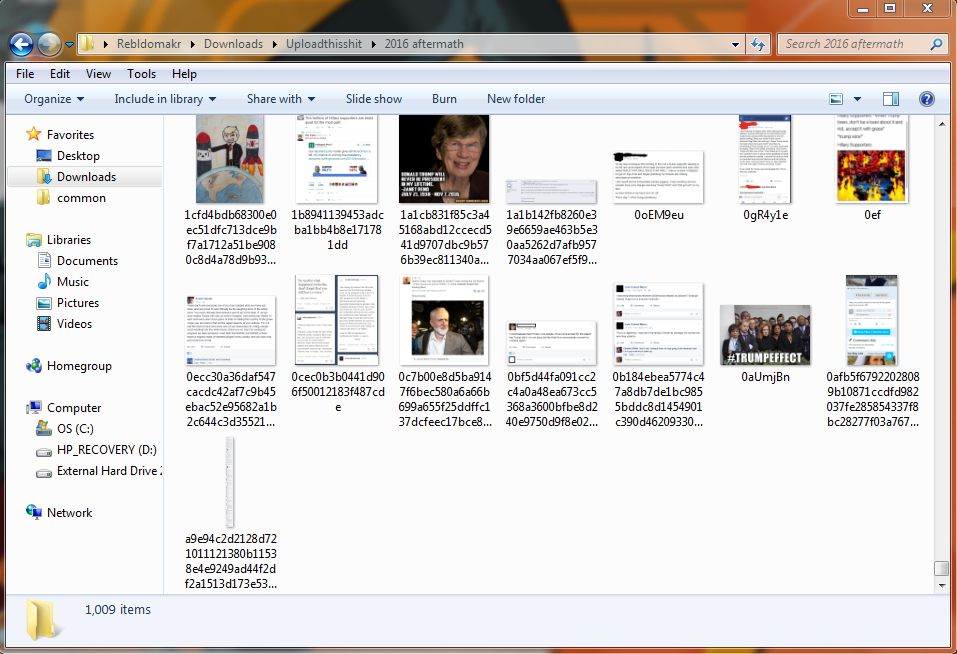
Task: Click the scrollbar down arrow
Action: (941, 586)
